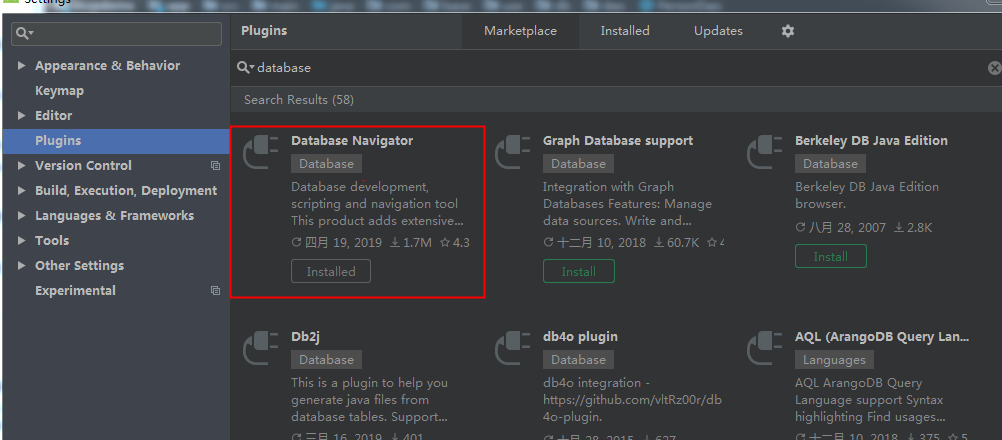Image resolution: width=1002 pixels, height=440 pixels.
Task: Click the 'Search Results (58)' label
Action: tap(299, 100)
